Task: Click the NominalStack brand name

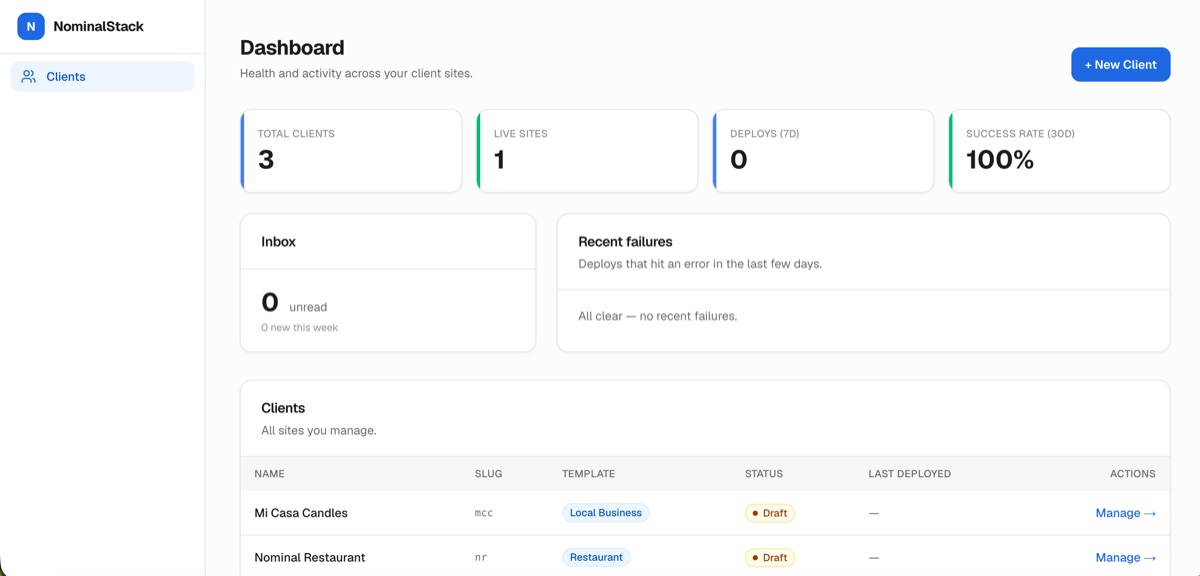Action: click(99, 27)
